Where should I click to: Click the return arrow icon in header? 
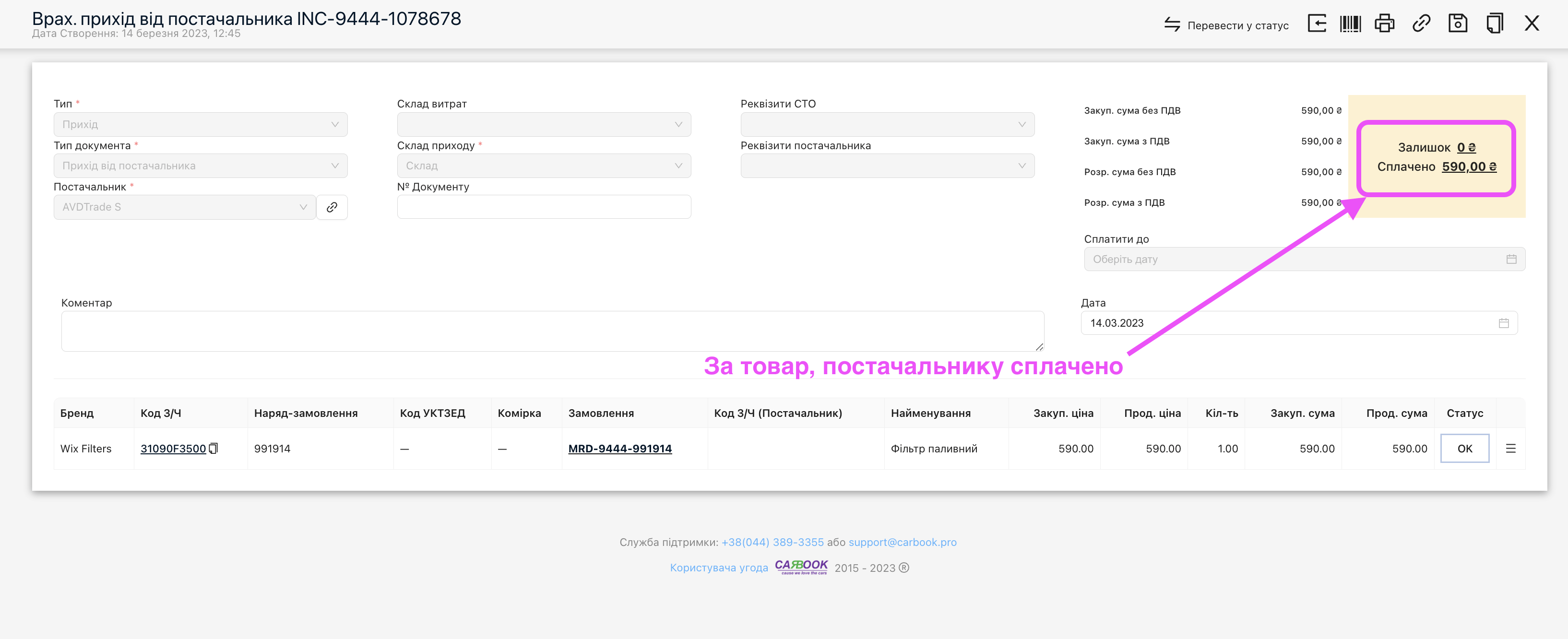[1317, 24]
